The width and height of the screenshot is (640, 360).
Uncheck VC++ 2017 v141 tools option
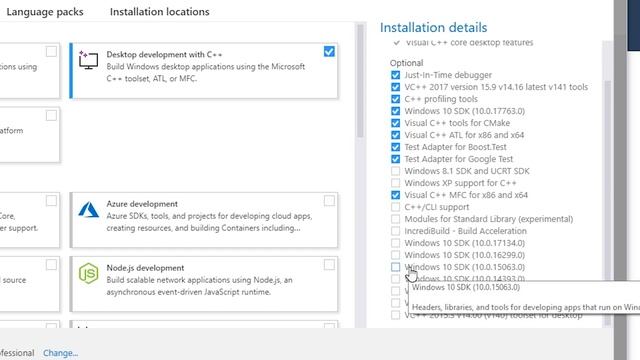tap(395, 87)
